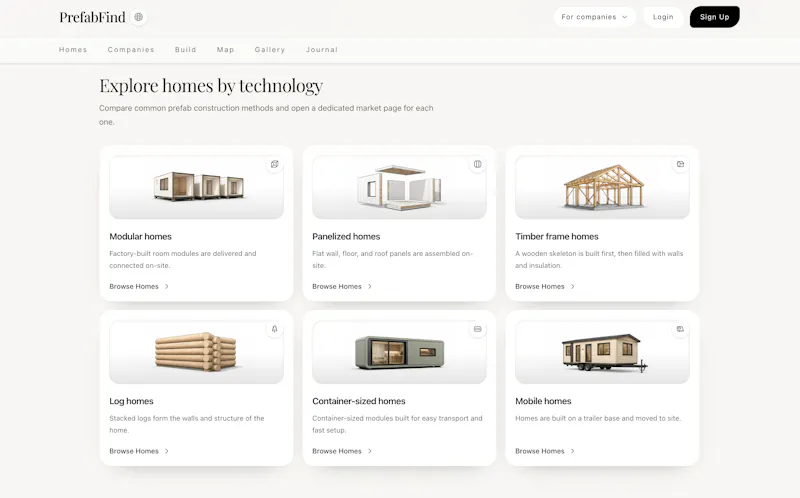Browse Homes under Modular homes

pyautogui.click(x=134, y=286)
